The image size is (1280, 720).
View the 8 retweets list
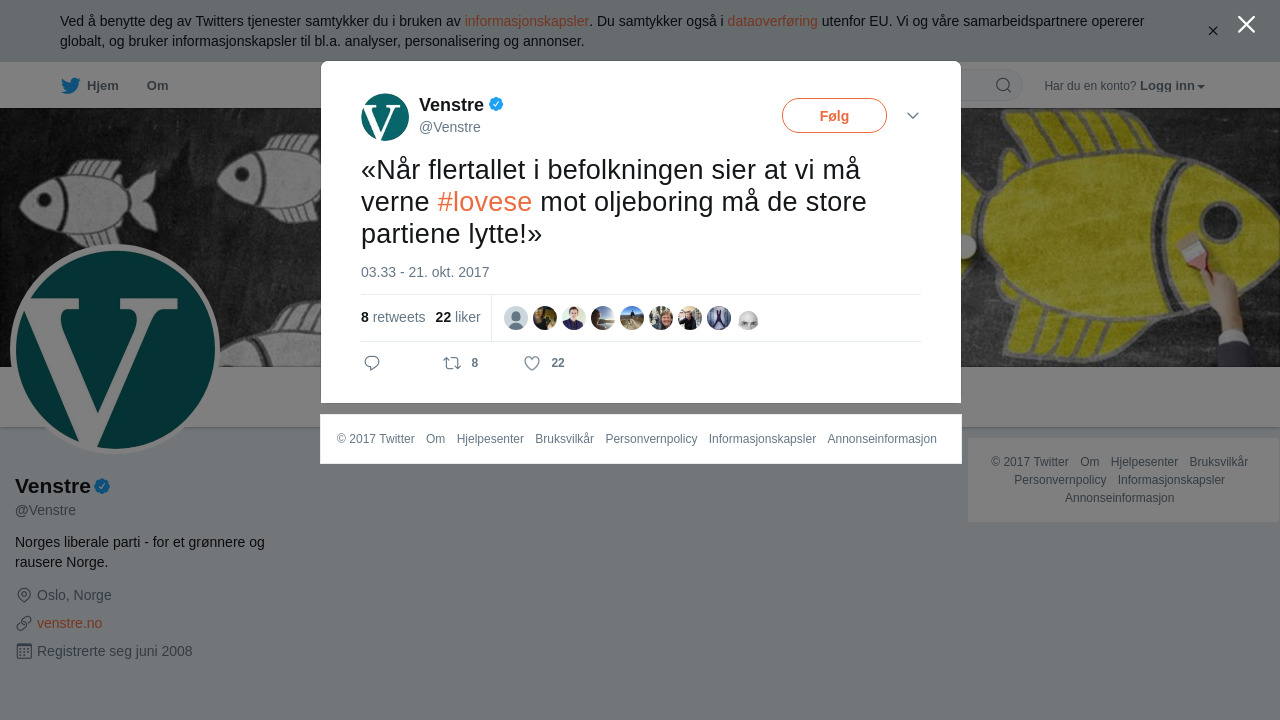pos(393,317)
